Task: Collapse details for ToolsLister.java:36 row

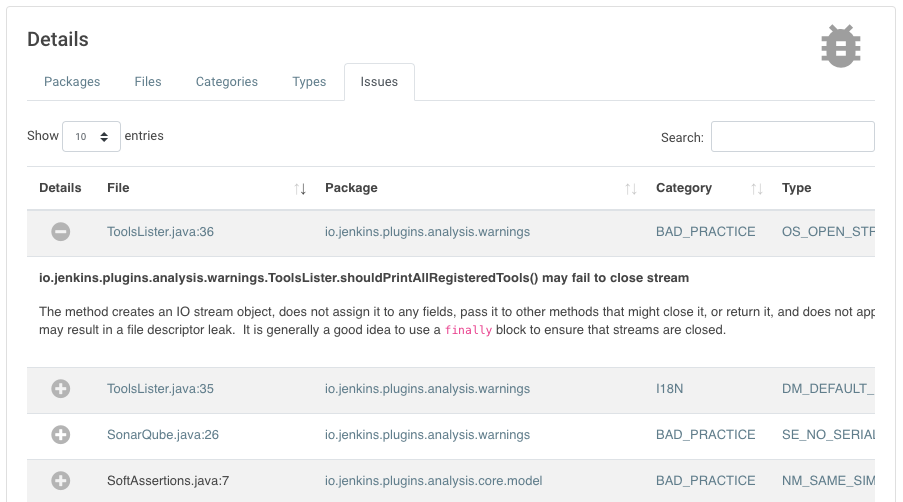Action: pyautogui.click(x=61, y=232)
